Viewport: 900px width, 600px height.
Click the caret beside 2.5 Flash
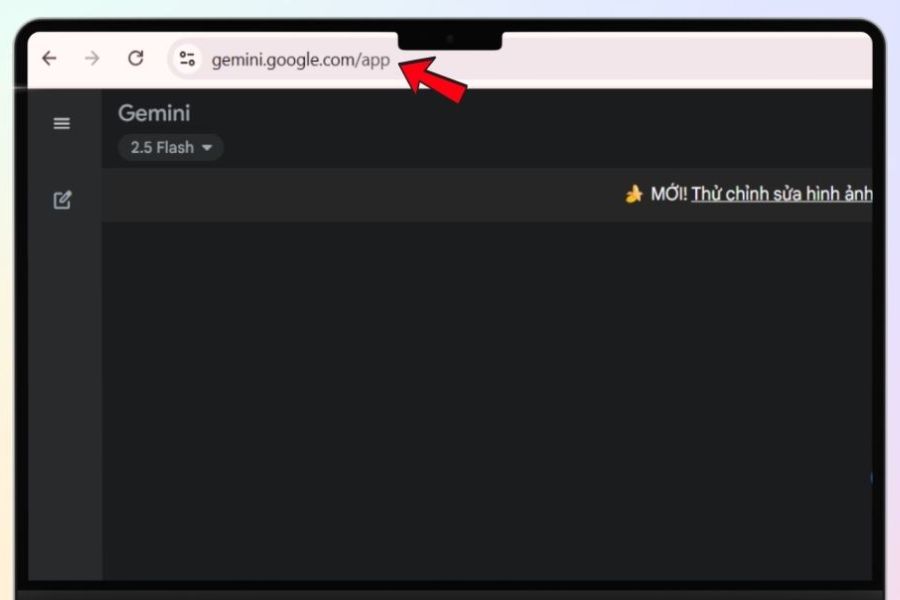(x=207, y=148)
